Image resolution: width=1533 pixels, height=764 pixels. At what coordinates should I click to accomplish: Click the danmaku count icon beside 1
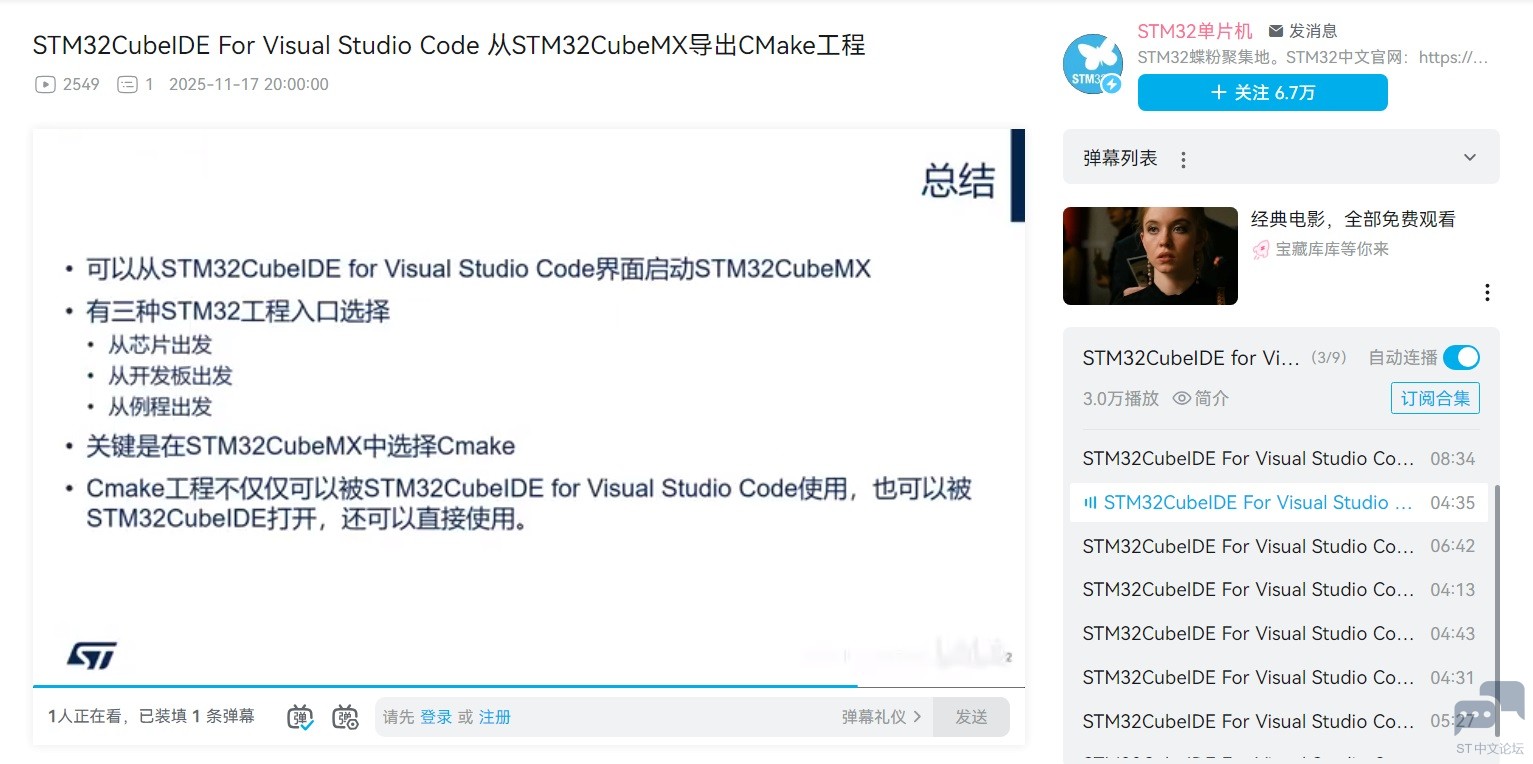pyautogui.click(x=127, y=85)
